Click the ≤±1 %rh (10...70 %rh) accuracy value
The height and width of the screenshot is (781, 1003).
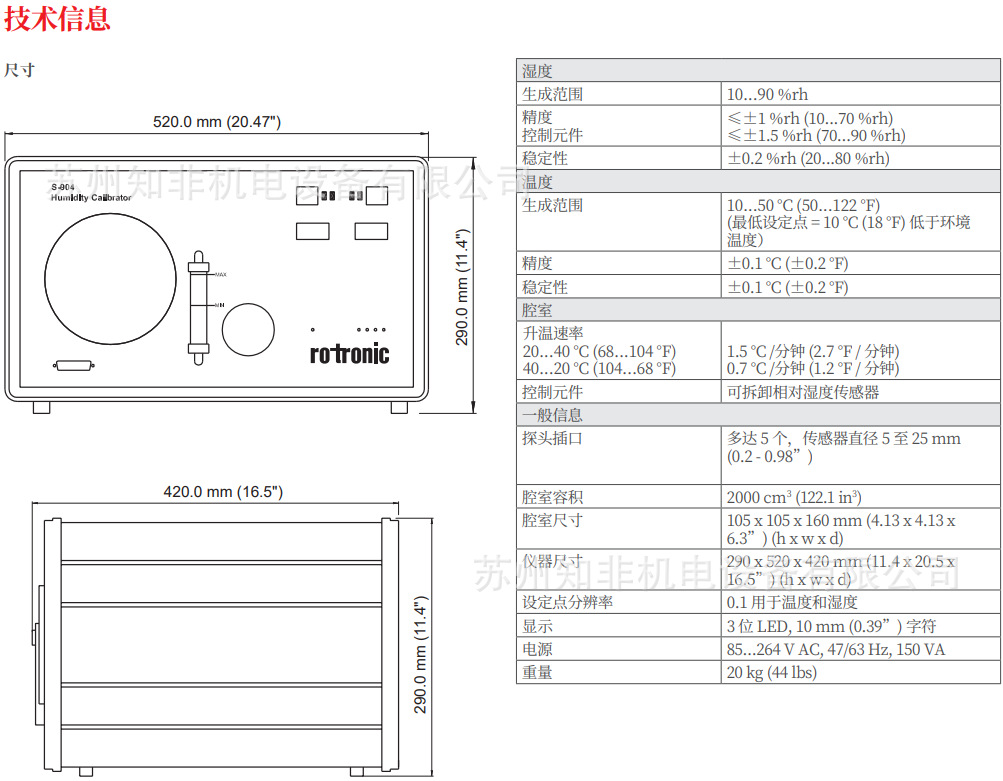click(810, 118)
